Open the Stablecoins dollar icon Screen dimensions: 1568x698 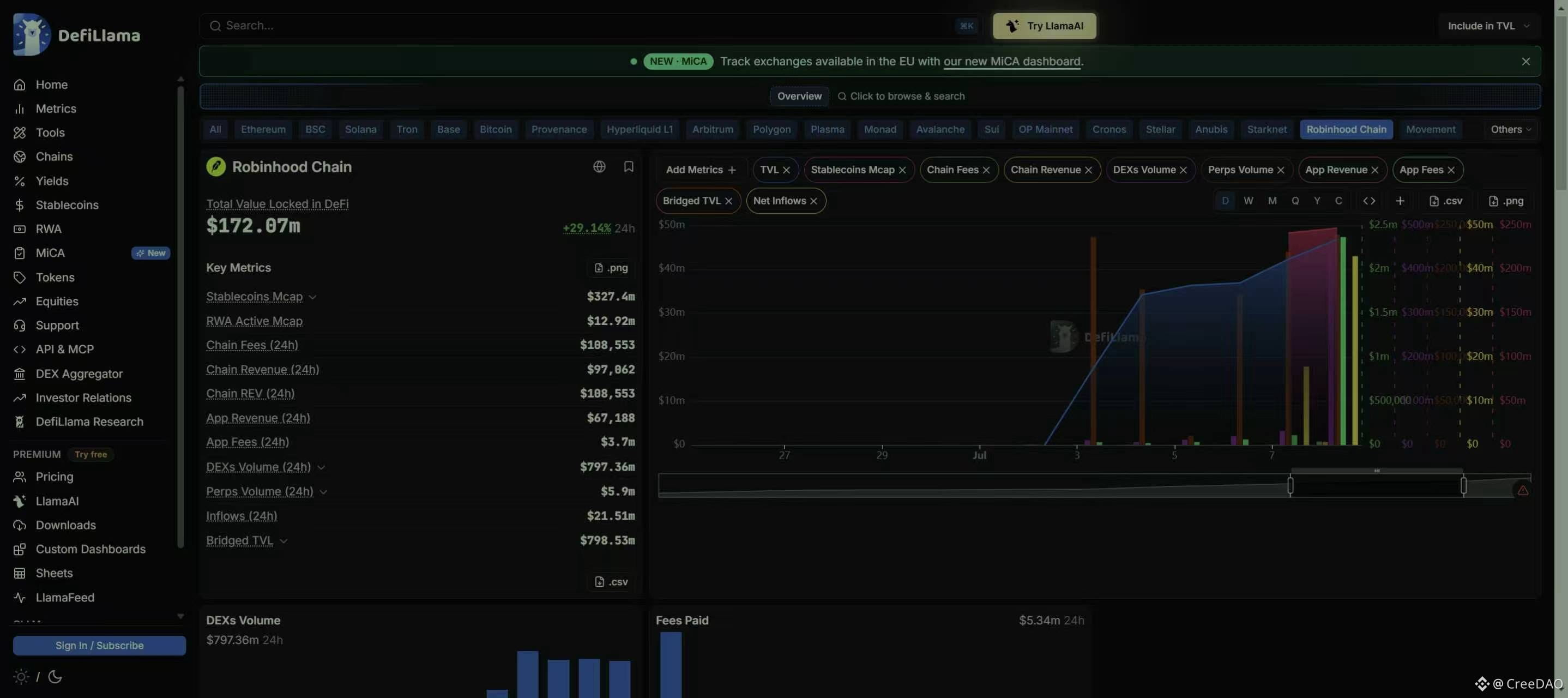coord(20,205)
